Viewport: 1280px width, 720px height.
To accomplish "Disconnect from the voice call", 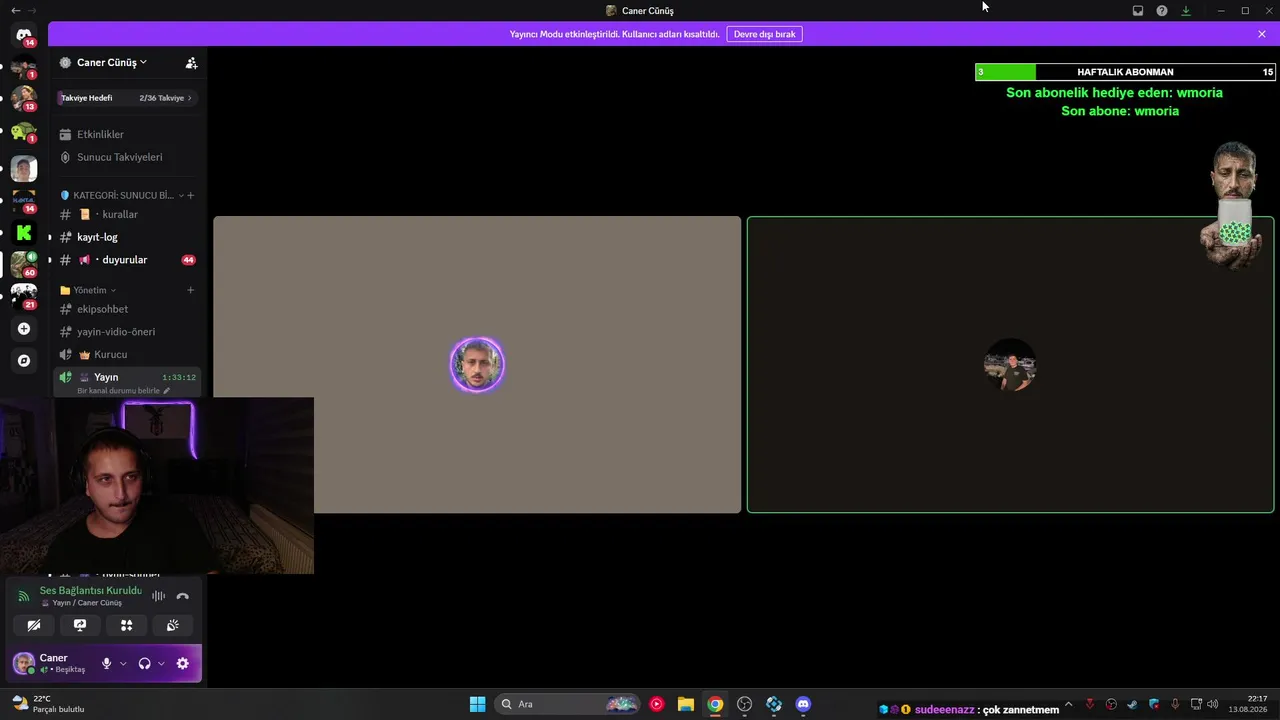I will point(182,596).
